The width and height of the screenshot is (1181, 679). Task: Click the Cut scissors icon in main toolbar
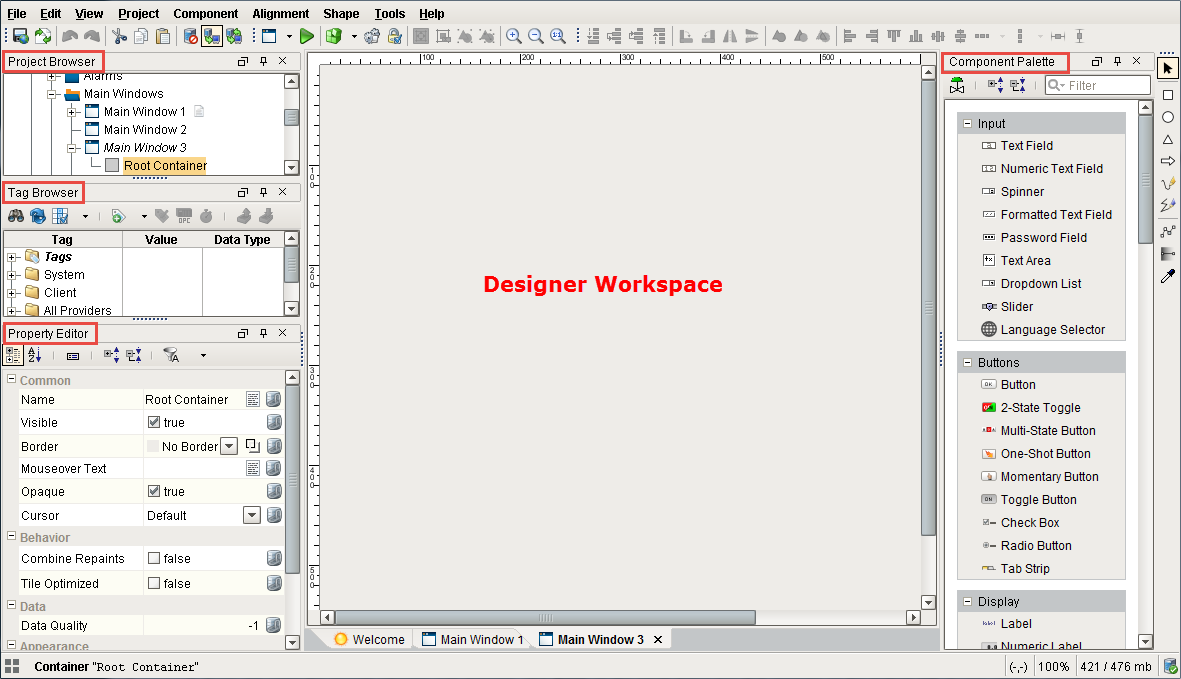point(119,36)
